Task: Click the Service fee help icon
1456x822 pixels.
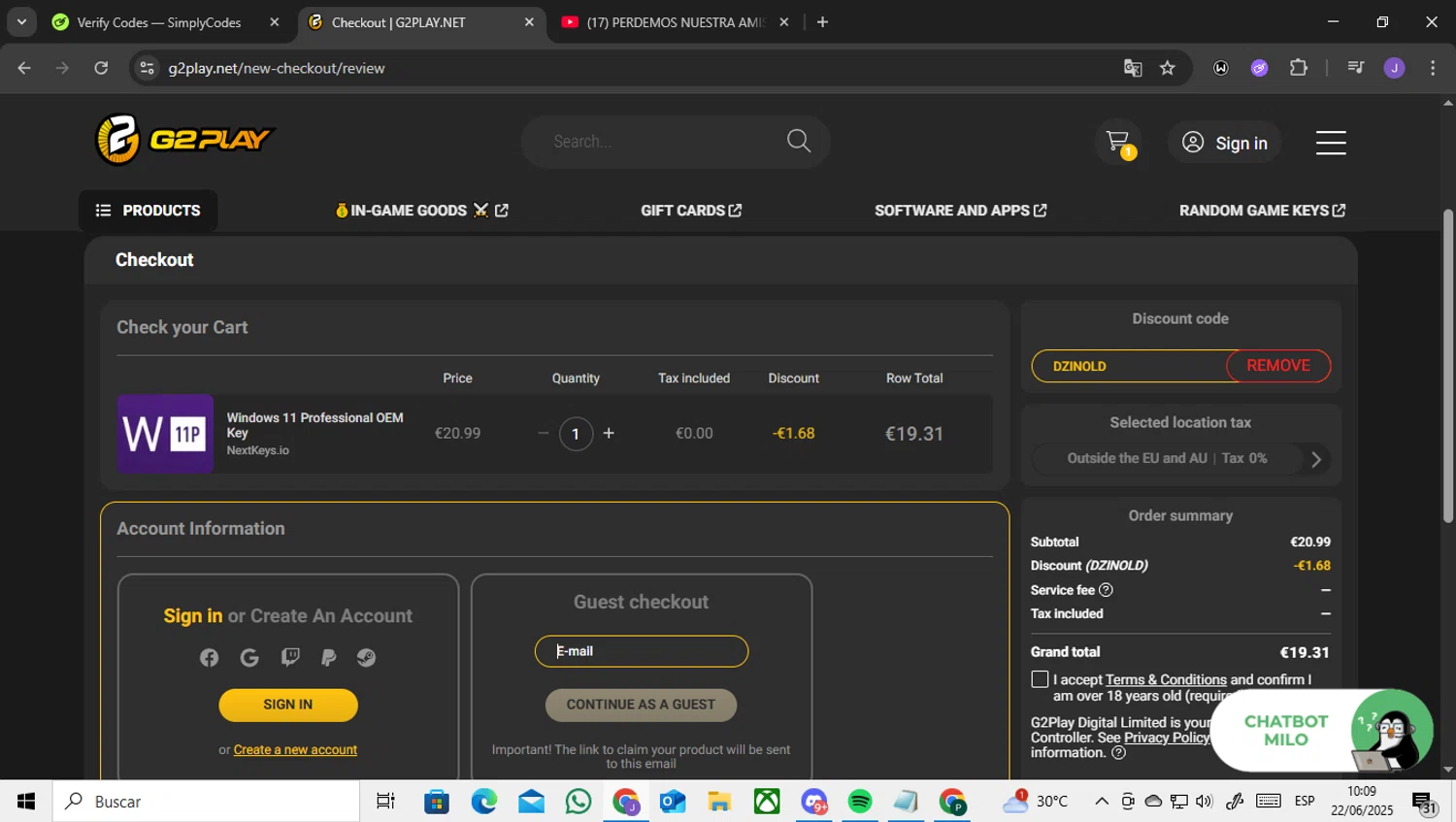Action: [x=1106, y=590]
